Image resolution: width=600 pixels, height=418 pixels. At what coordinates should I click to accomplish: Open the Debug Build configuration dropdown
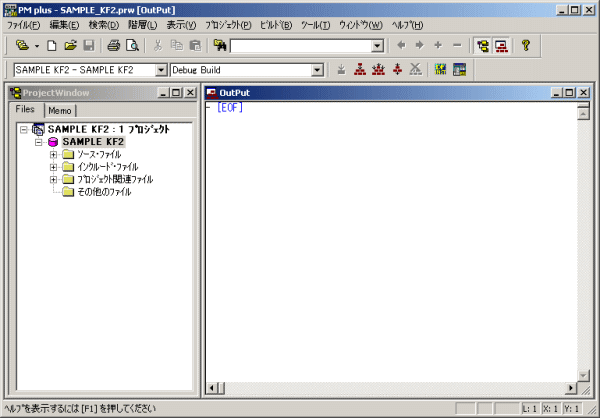pyautogui.click(x=317, y=70)
